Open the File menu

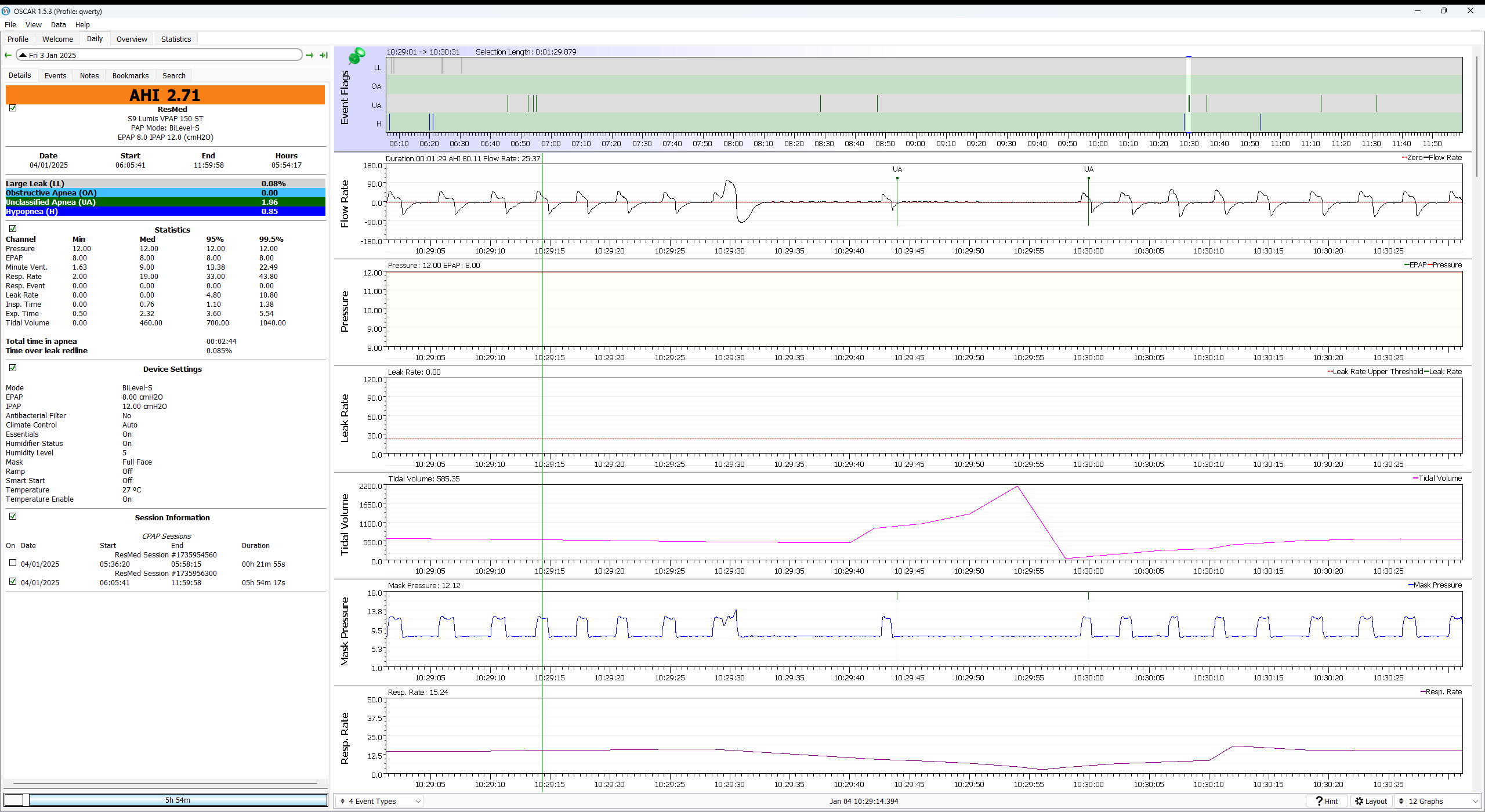(10, 24)
